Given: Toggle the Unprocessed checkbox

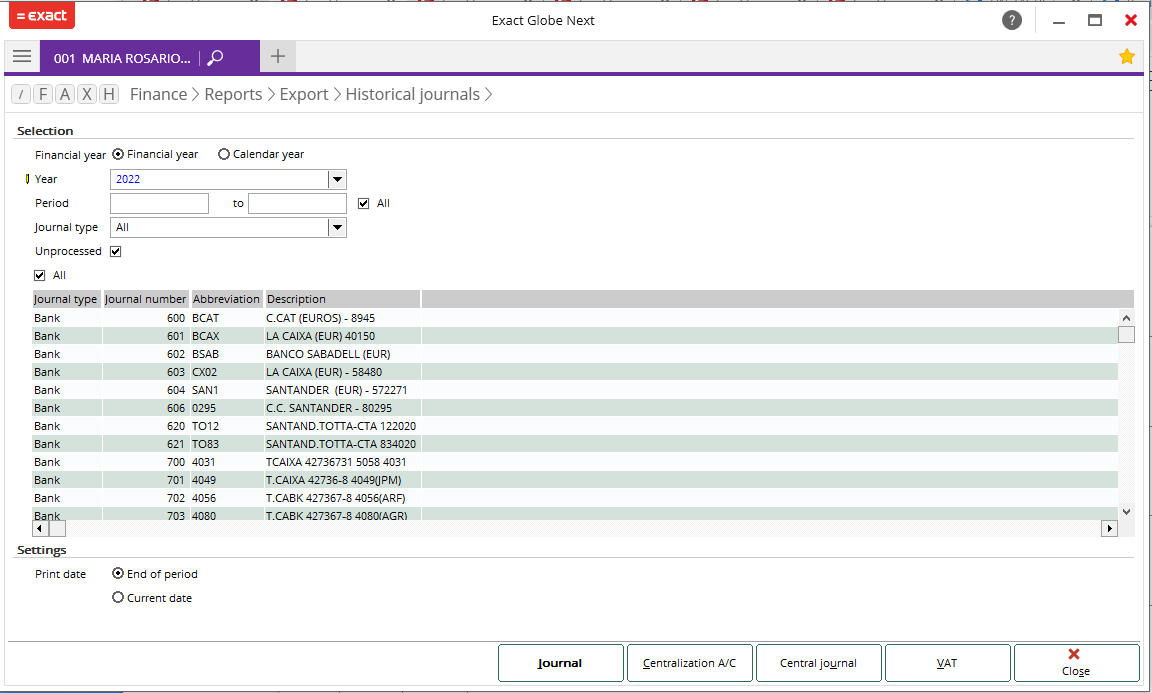Looking at the screenshot, I should [x=115, y=251].
